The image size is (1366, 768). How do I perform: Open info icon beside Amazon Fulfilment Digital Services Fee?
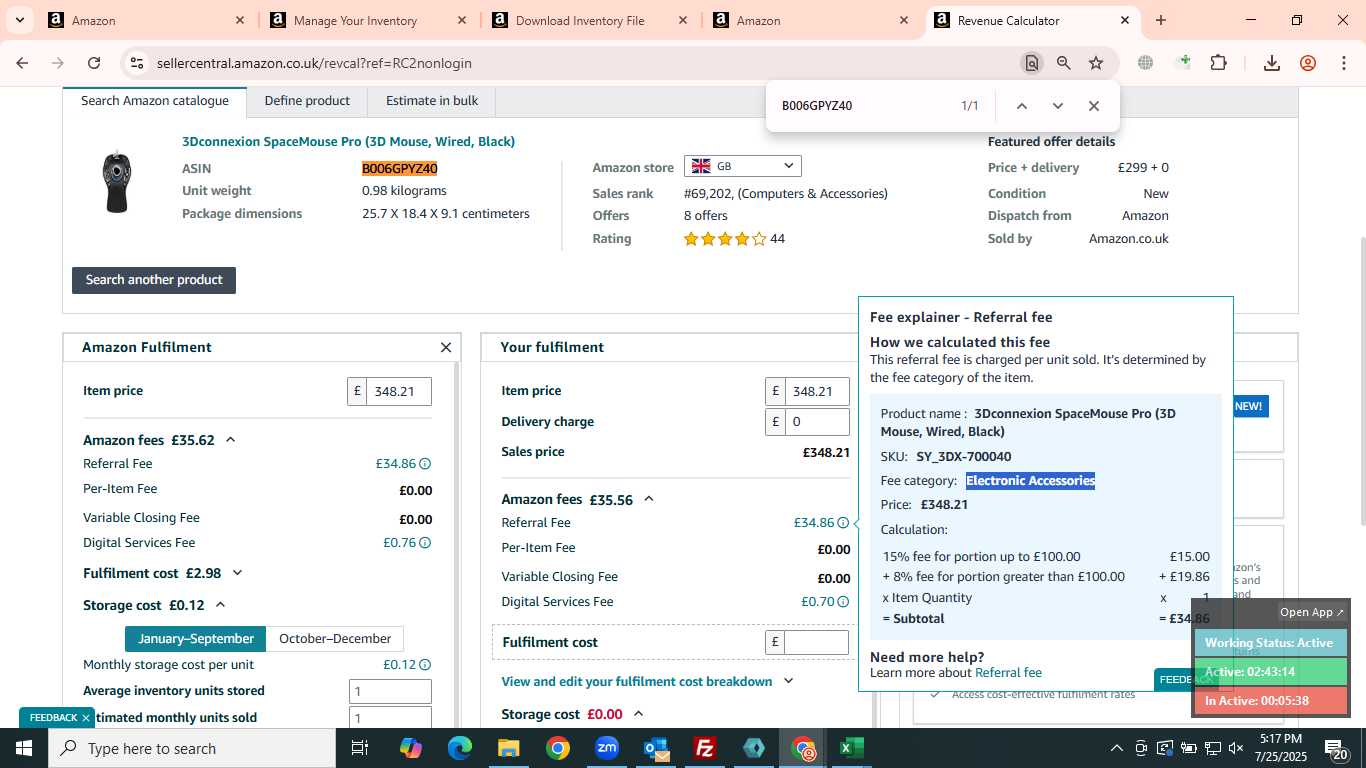[x=425, y=543]
